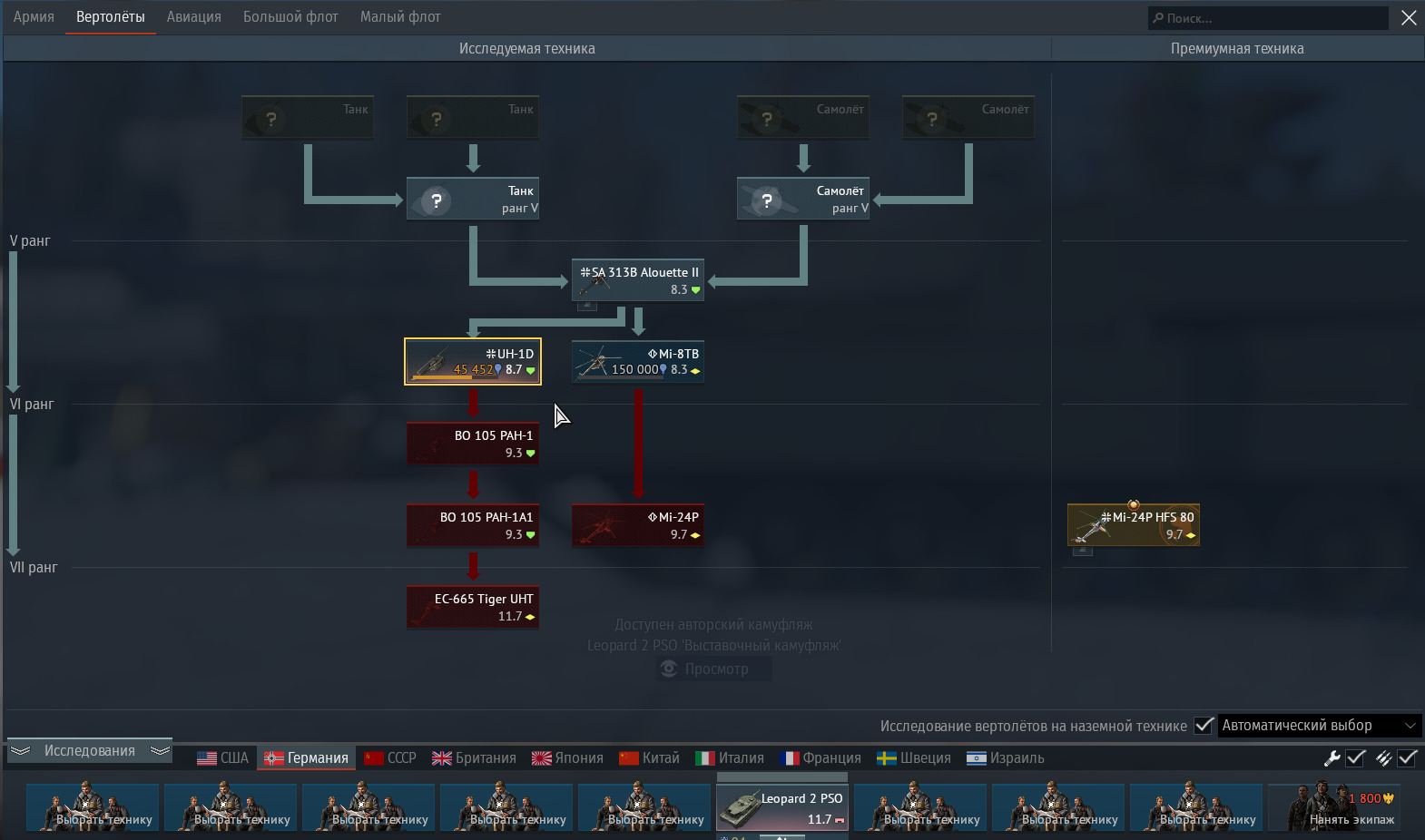Click the Просмотр preview button

pyautogui.click(x=714, y=669)
